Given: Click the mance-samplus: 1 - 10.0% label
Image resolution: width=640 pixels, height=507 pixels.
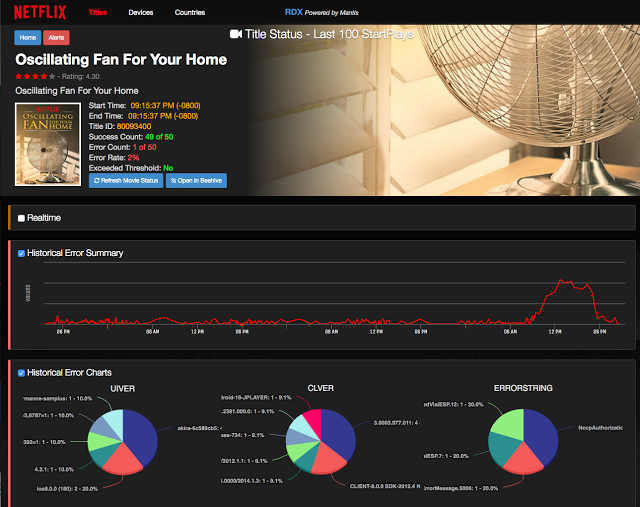Looking at the screenshot, I should coord(58,399).
